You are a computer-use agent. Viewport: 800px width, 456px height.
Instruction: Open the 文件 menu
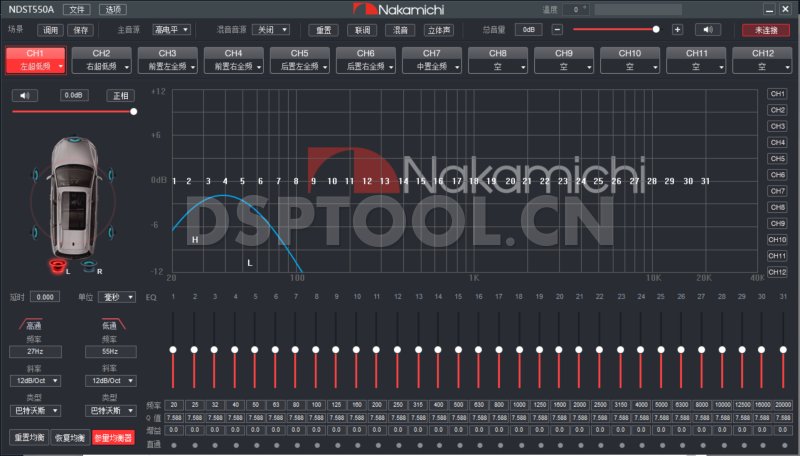pos(76,9)
